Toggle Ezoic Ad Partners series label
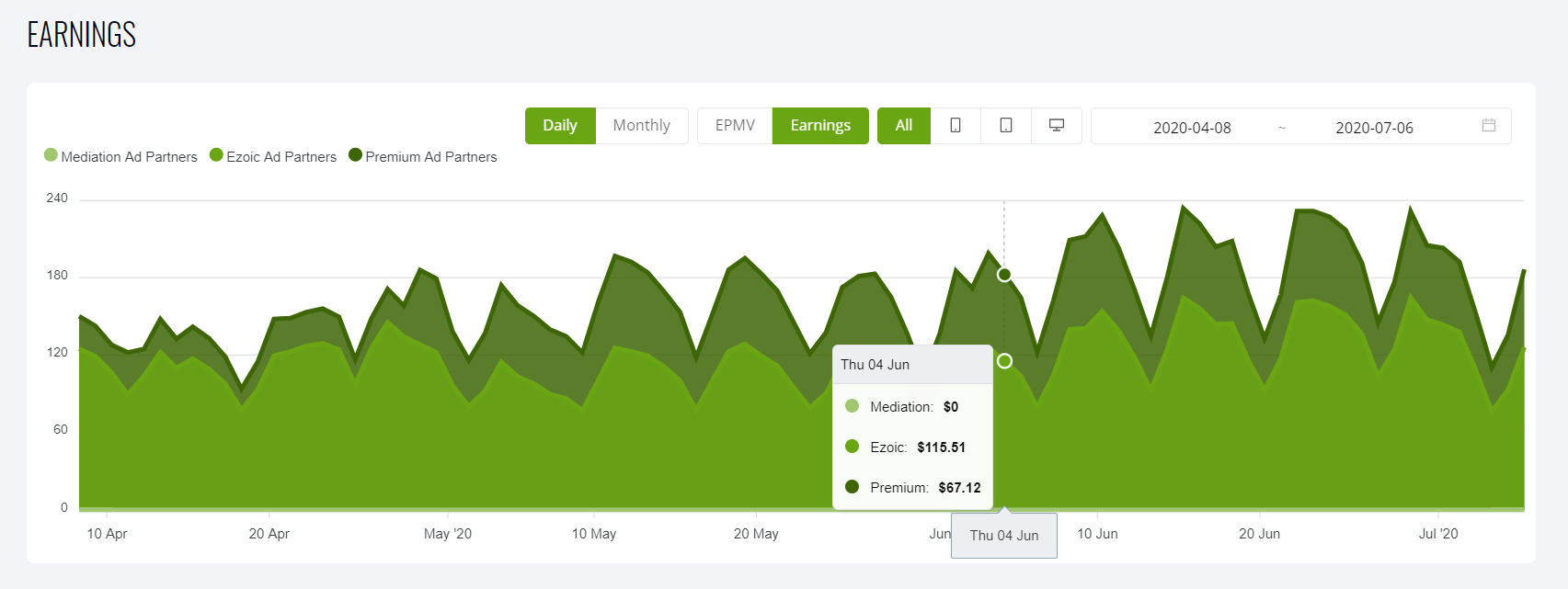The width and height of the screenshot is (1568, 589). point(281,157)
